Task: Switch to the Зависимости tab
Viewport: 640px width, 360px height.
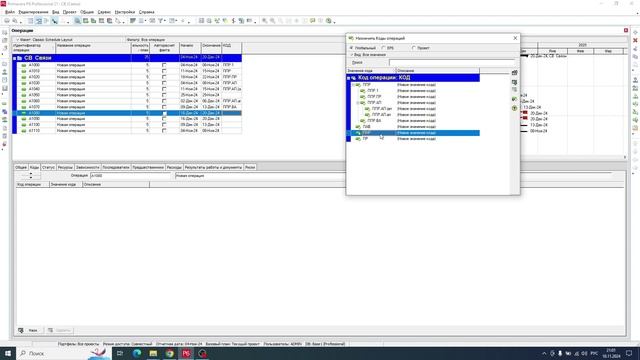Action: coord(87,167)
